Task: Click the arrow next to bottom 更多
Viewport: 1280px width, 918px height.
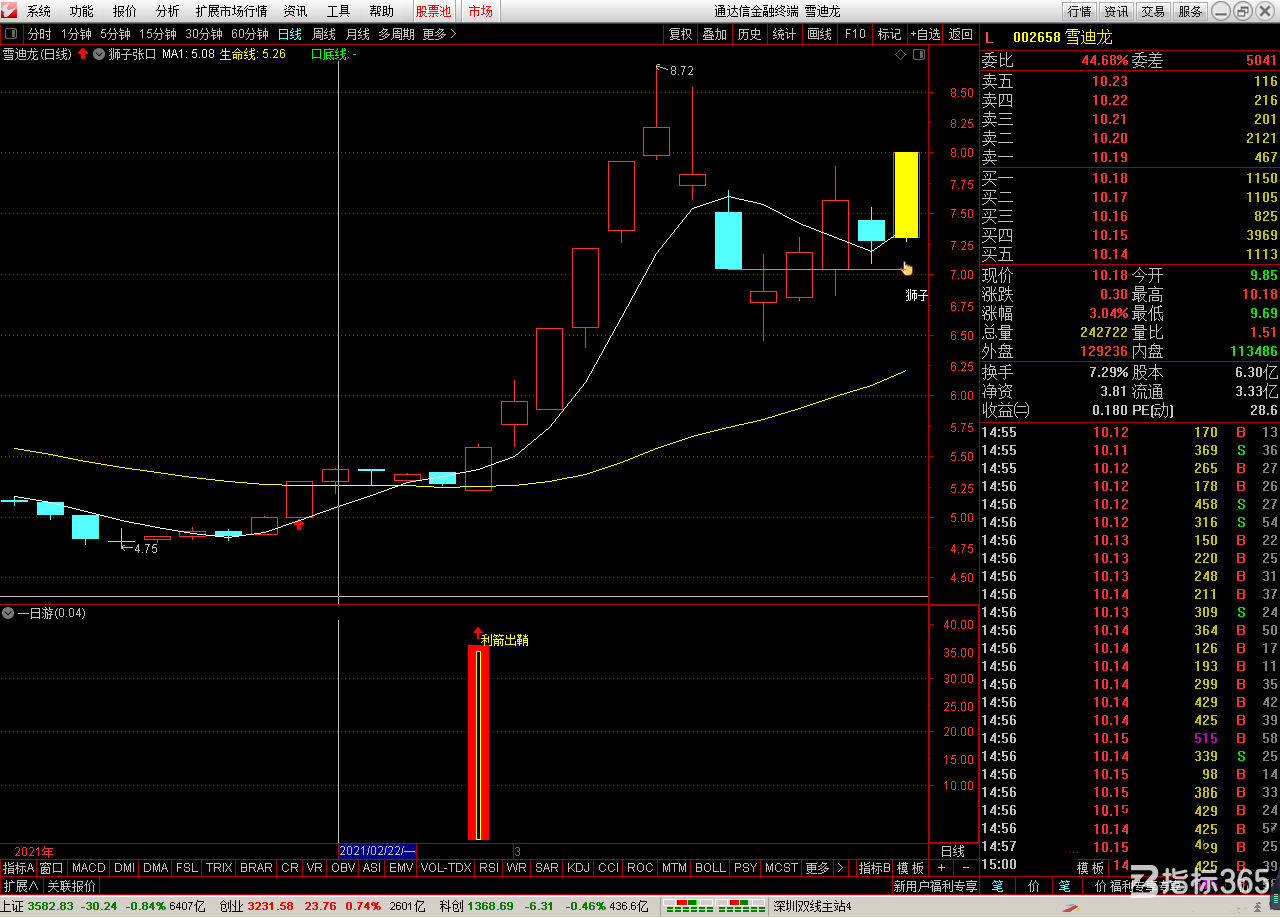Action: click(x=840, y=868)
